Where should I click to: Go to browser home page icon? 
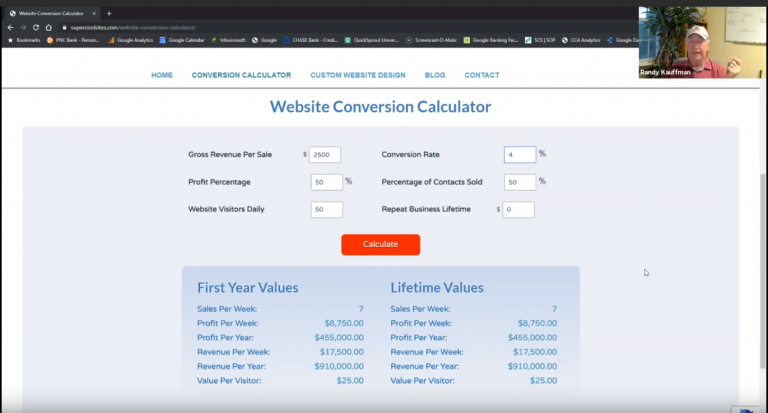(48, 27)
